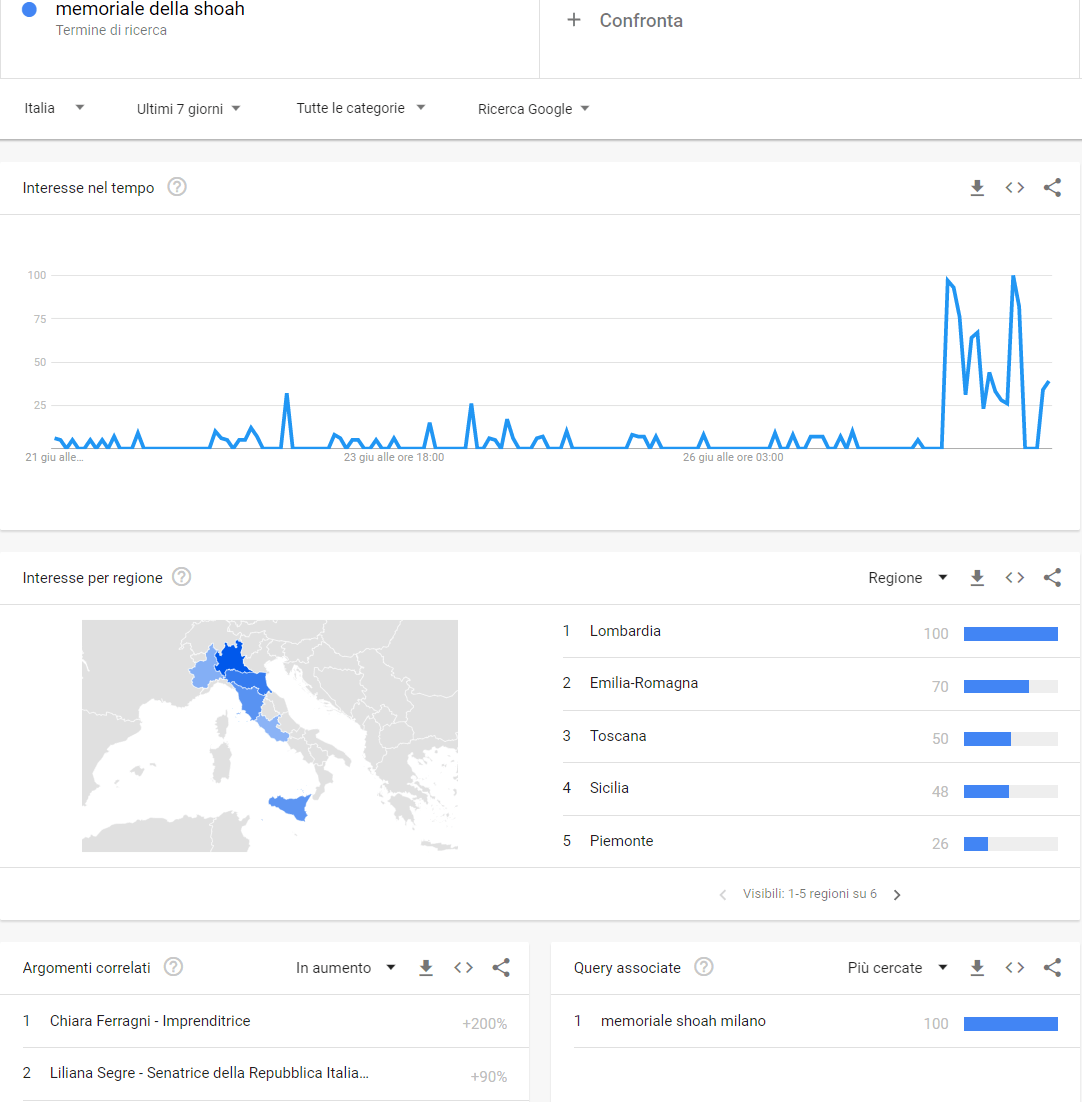Share the Query associate card
This screenshot has height=1102, width=1082.
tap(1052, 968)
